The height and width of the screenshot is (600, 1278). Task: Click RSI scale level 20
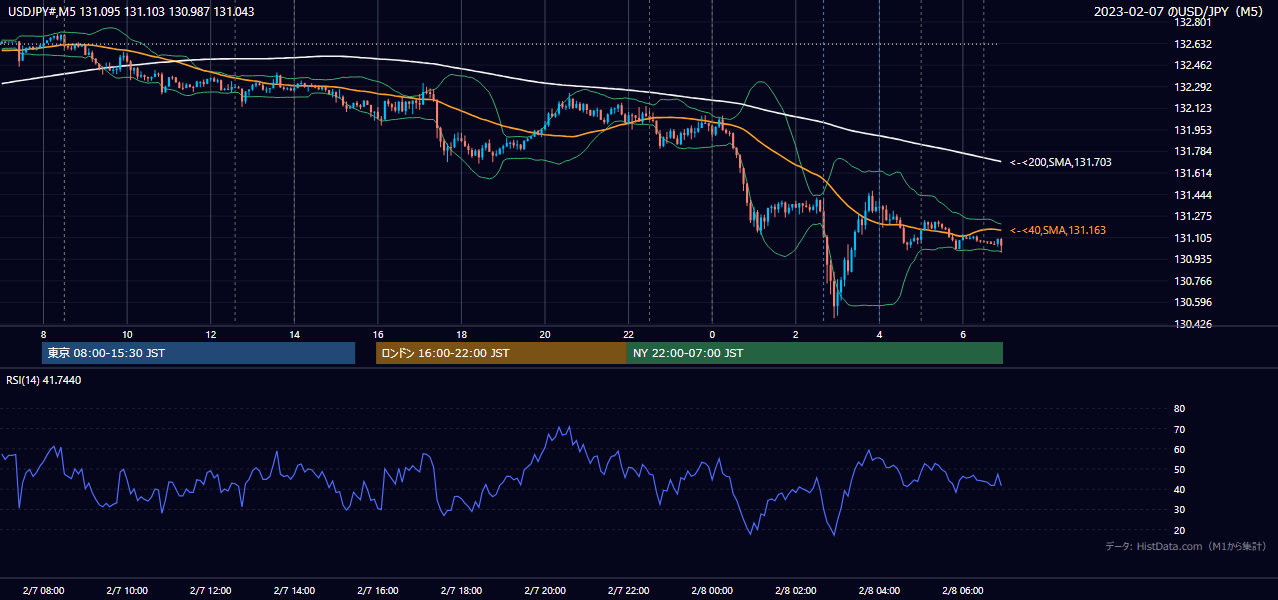pyautogui.click(x=1180, y=530)
